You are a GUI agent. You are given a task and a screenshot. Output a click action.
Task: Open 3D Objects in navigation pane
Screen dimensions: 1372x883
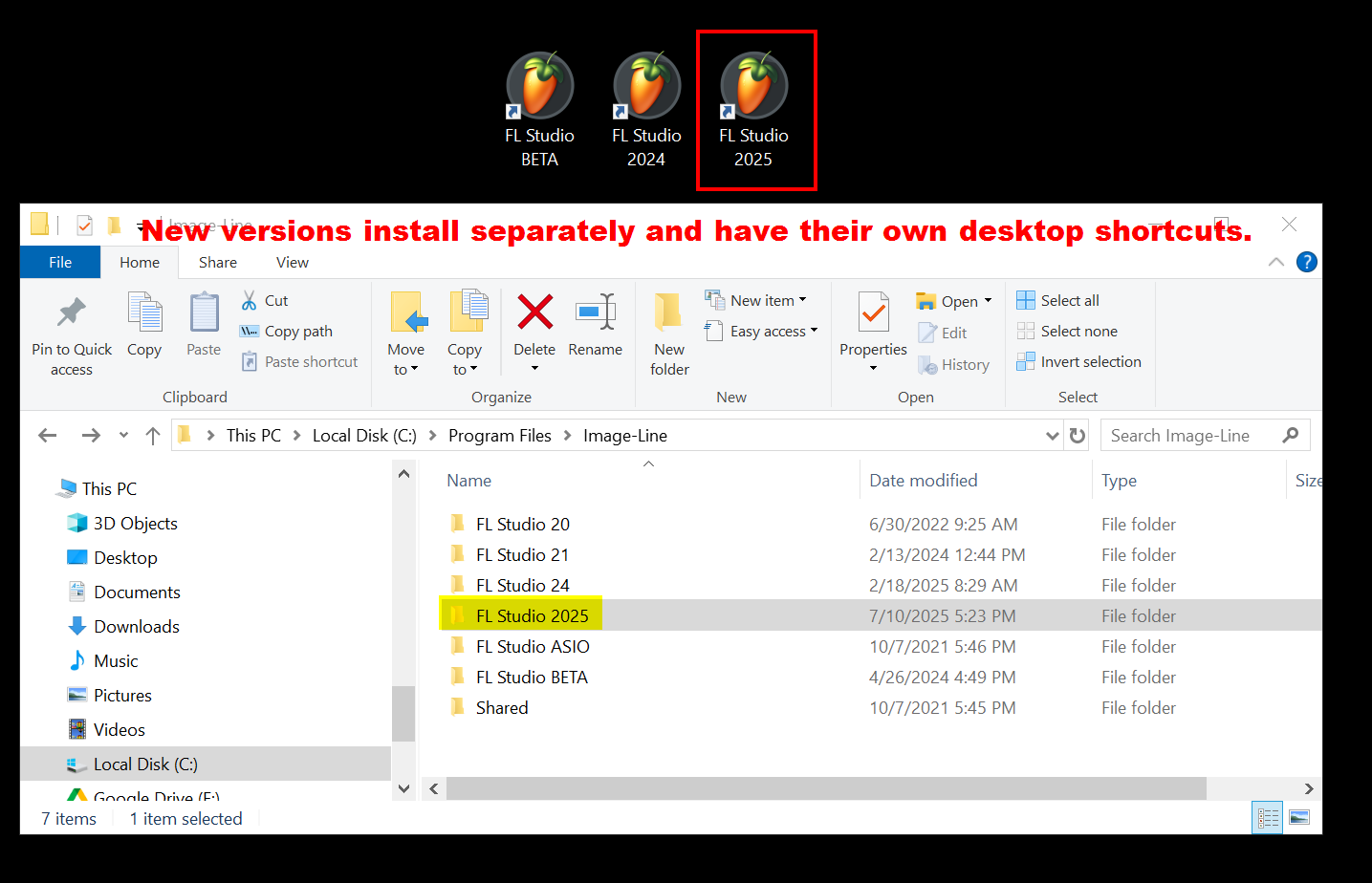(x=135, y=523)
